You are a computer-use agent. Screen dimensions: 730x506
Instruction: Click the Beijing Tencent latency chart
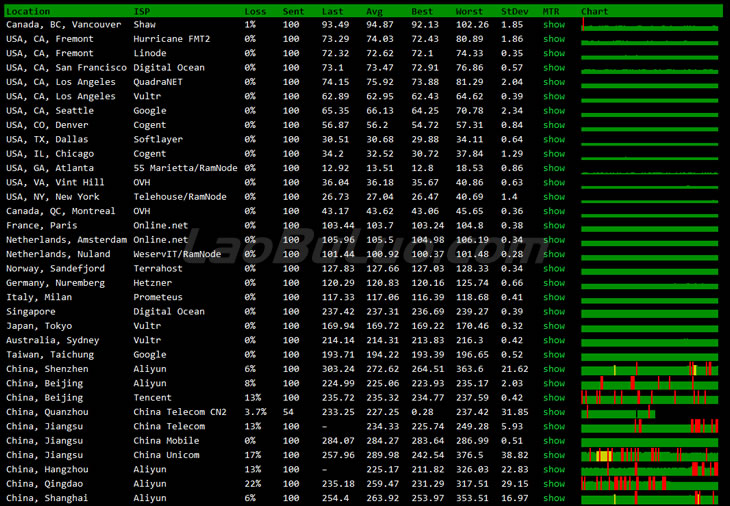click(x=649, y=398)
